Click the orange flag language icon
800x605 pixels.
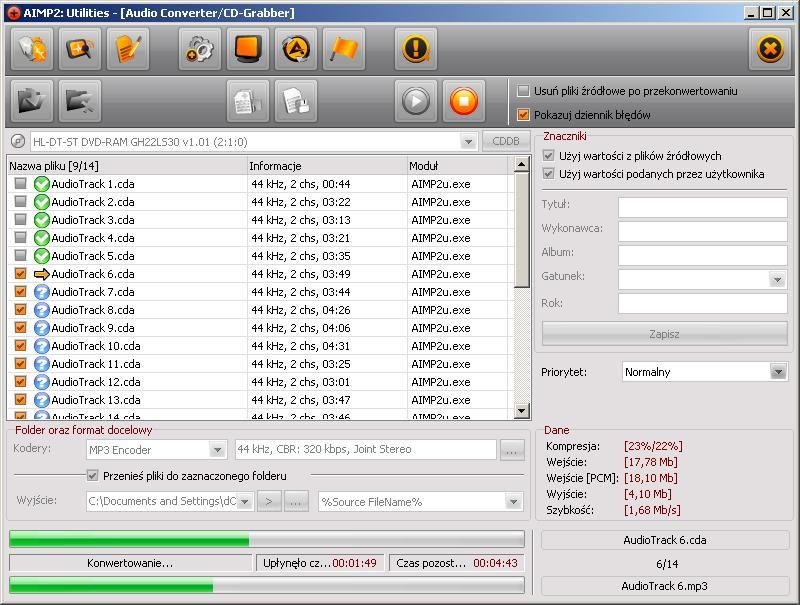pyautogui.click(x=343, y=49)
